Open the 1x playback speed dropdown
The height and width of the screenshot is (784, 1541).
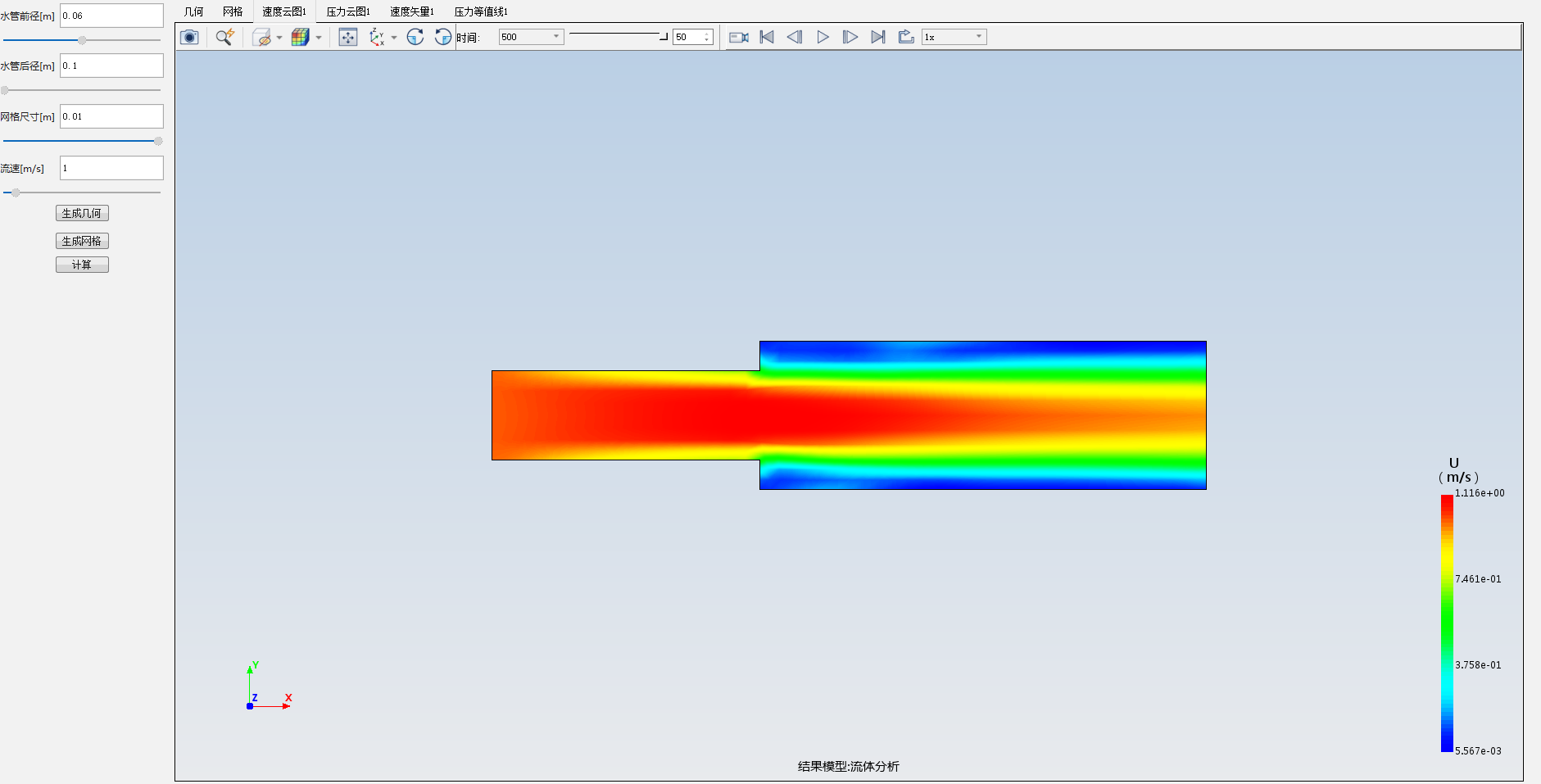[954, 37]
